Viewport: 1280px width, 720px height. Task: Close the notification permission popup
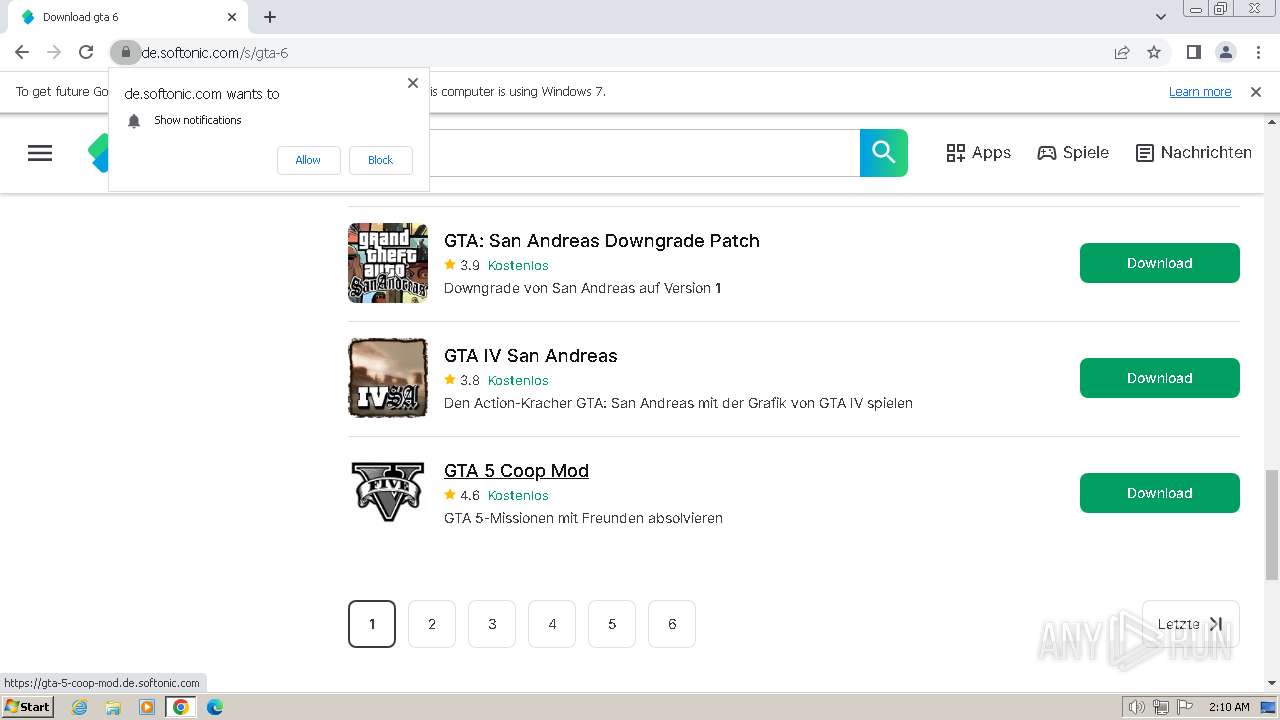(x=413, y=83)
